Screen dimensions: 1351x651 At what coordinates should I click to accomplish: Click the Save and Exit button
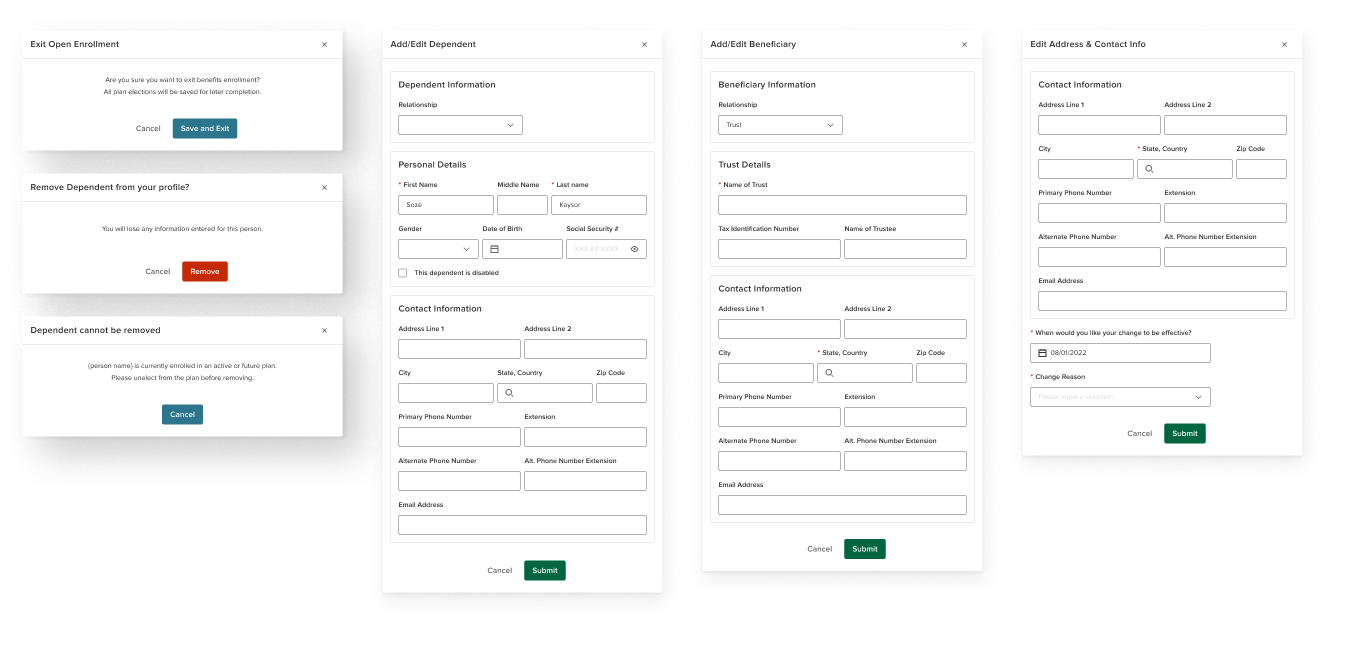pyautogui.click(x=205, y=128)
